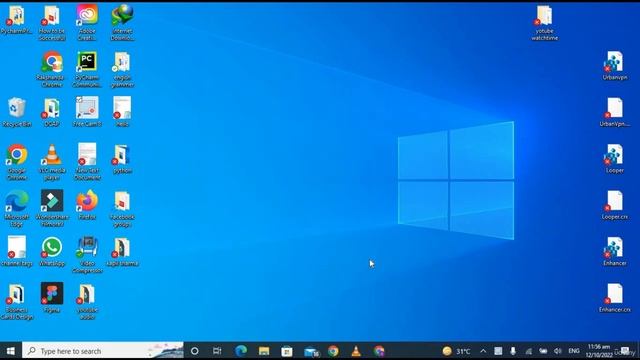This screenshot has width=640, height=360.
Task: Open File Explorer from the taskbar
Action: coord(264,351)
